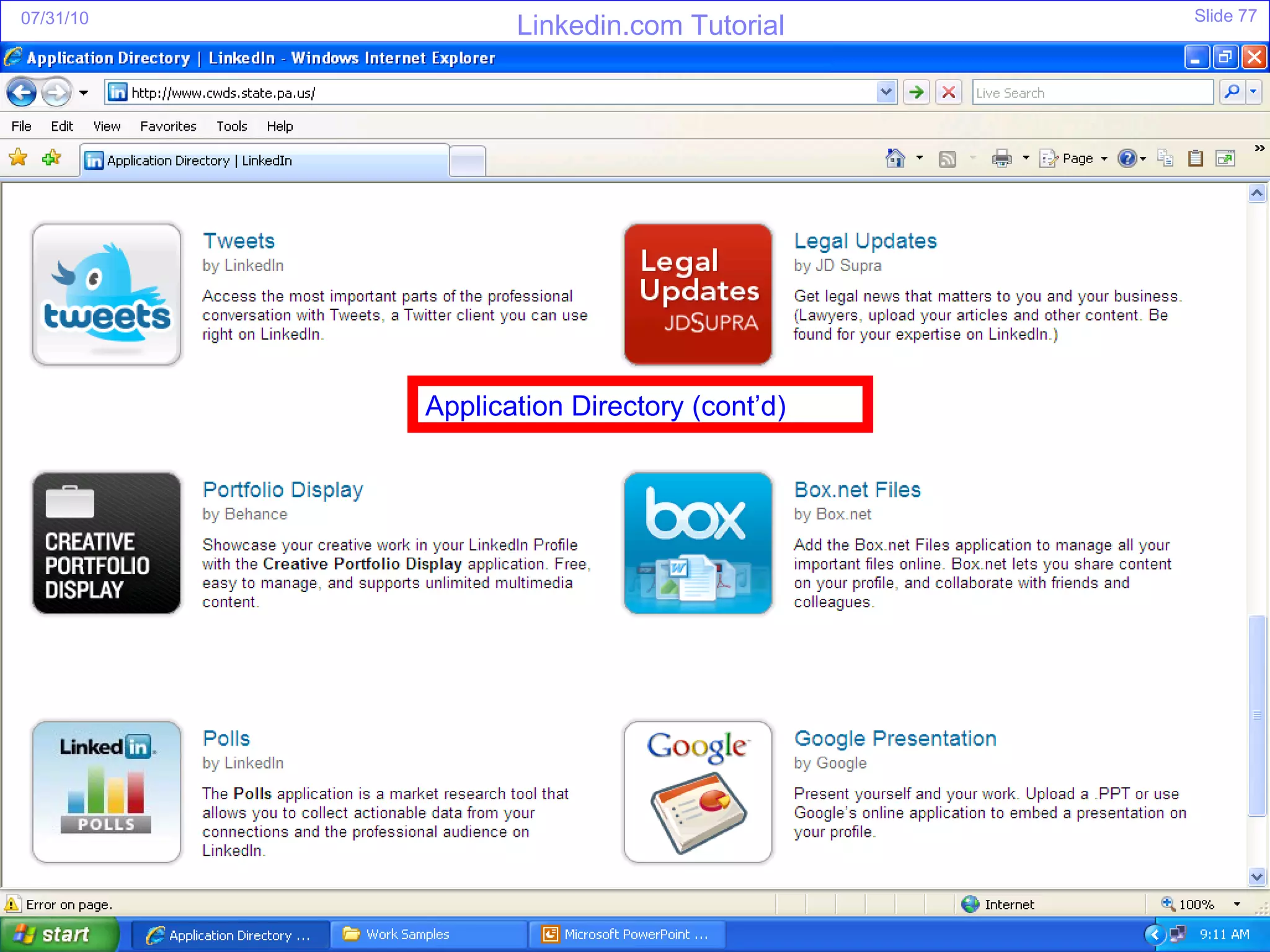The image size is (1270, 952).
Task: Expand the zoom level dropdown arrow
Action: point(1237,904)
